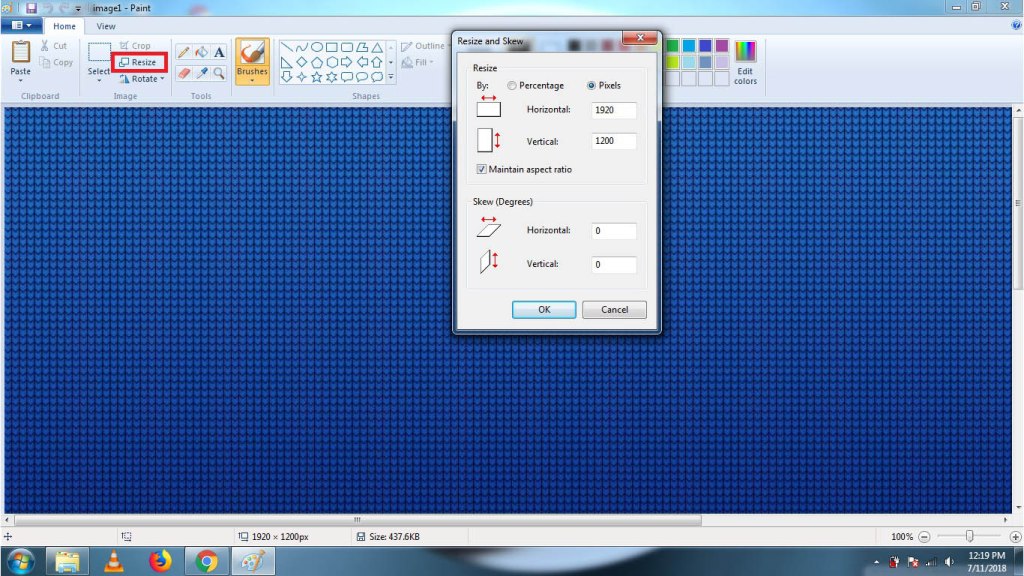Click the Resize Vertical pixels field
This screenshot has height=576, width=1024.
(614, 141)
